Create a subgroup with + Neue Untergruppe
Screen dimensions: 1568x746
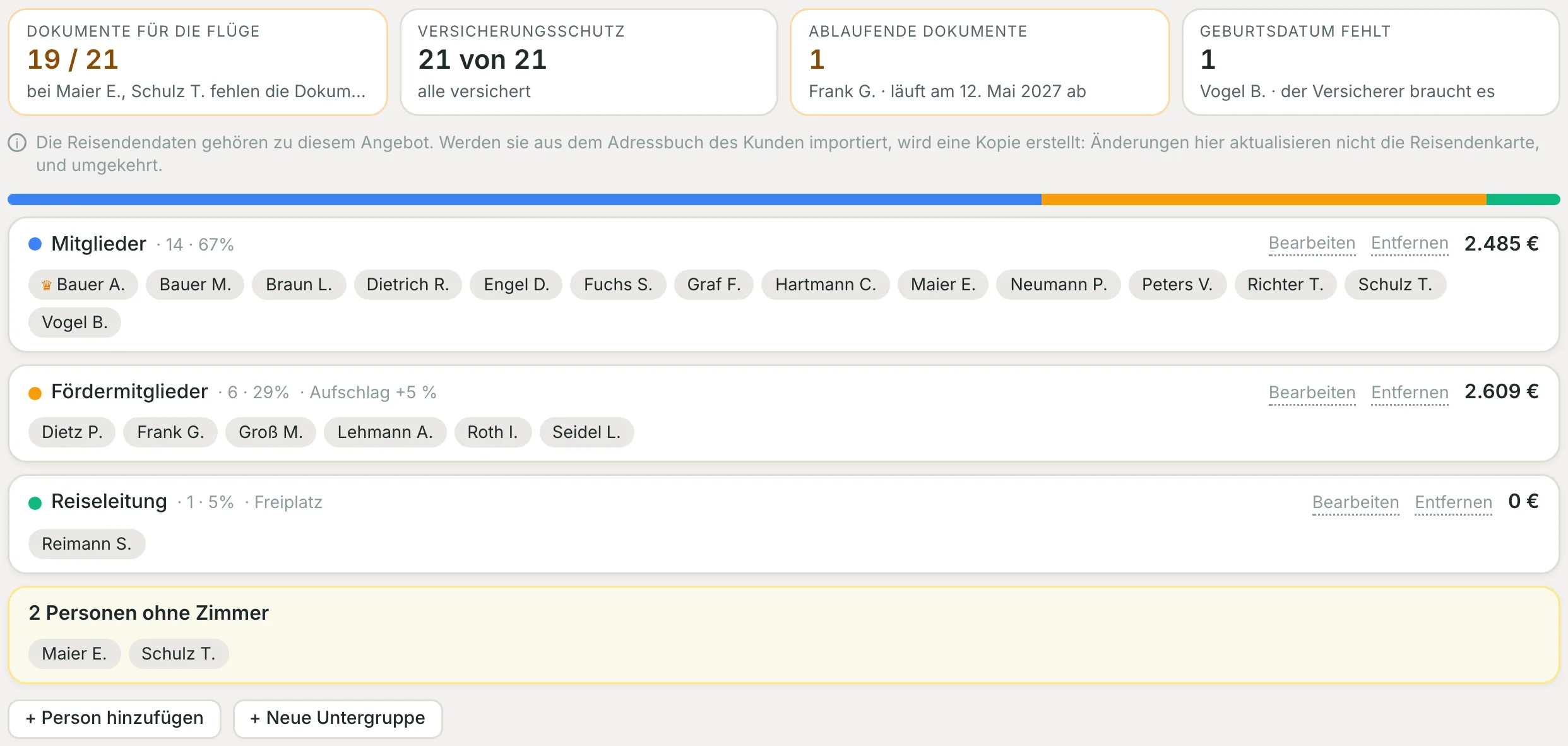coord(338,718)
